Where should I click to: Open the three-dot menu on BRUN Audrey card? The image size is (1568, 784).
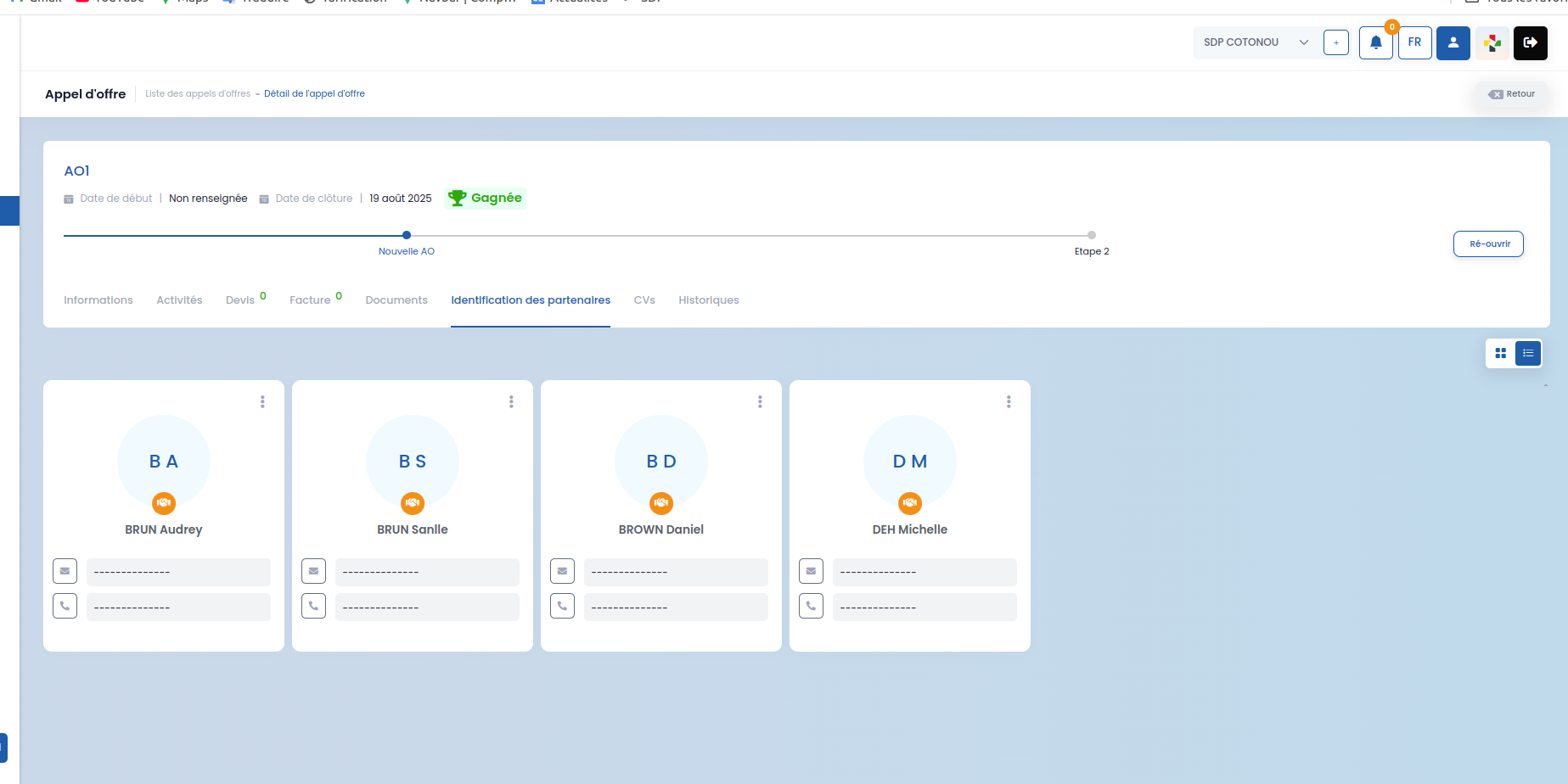click(x=262, y=401)
